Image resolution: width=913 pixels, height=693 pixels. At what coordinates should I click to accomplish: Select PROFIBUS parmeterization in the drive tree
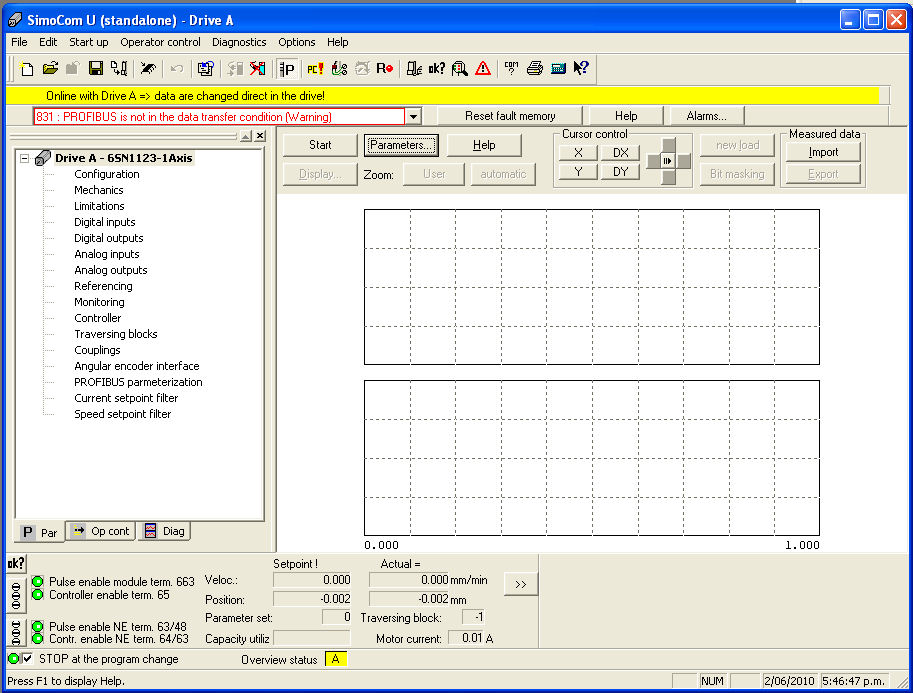point(138,382)
